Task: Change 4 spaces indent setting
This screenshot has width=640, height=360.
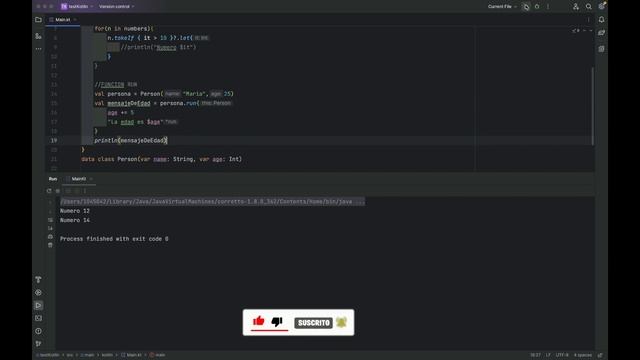Action: coord(582,355)
